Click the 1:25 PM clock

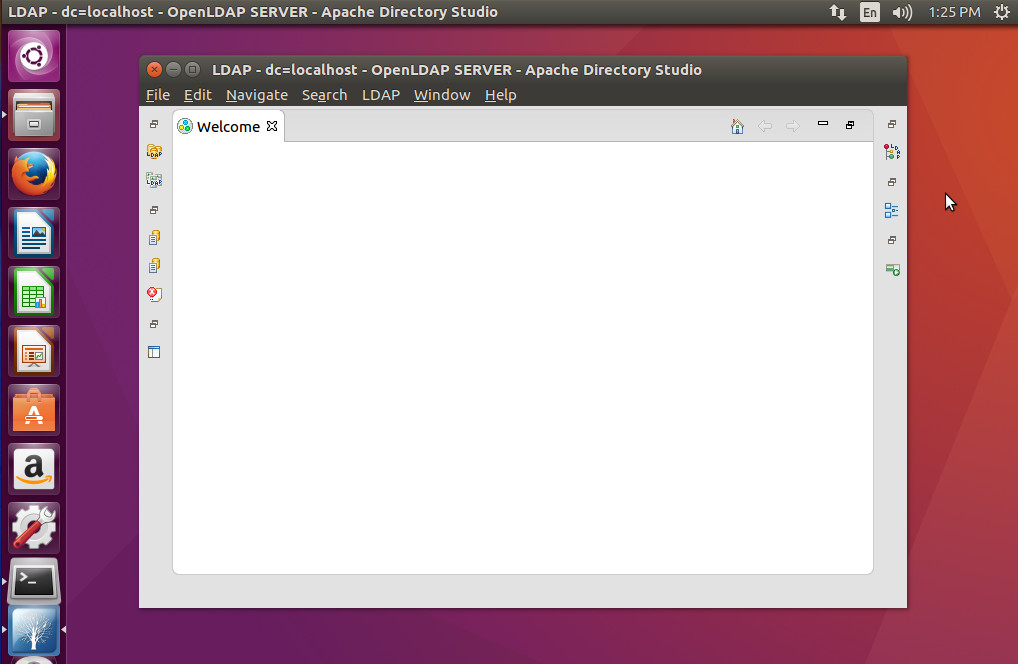954,12
